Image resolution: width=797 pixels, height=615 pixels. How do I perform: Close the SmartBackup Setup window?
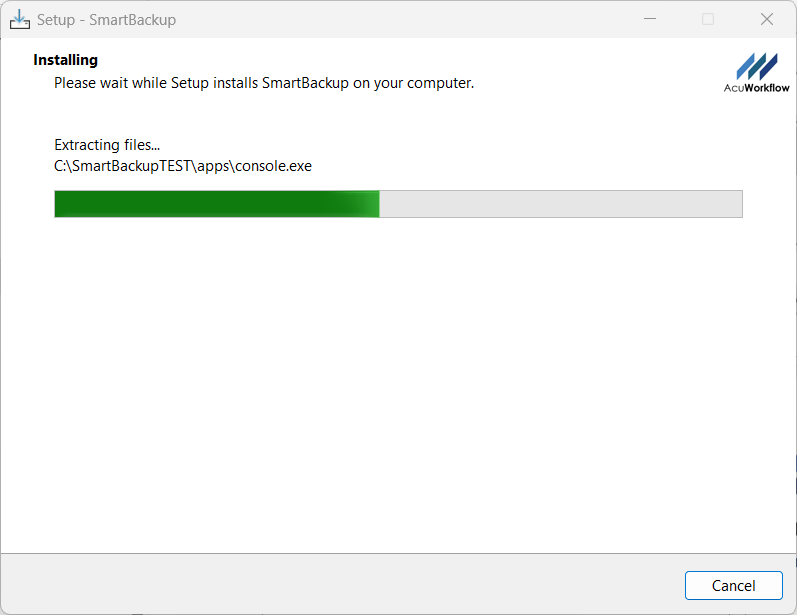767,19
